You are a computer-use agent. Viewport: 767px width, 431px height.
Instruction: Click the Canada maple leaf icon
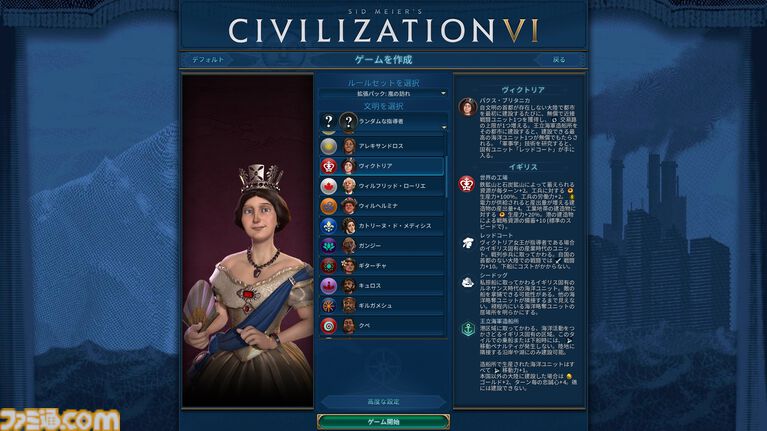click(329, 186)
